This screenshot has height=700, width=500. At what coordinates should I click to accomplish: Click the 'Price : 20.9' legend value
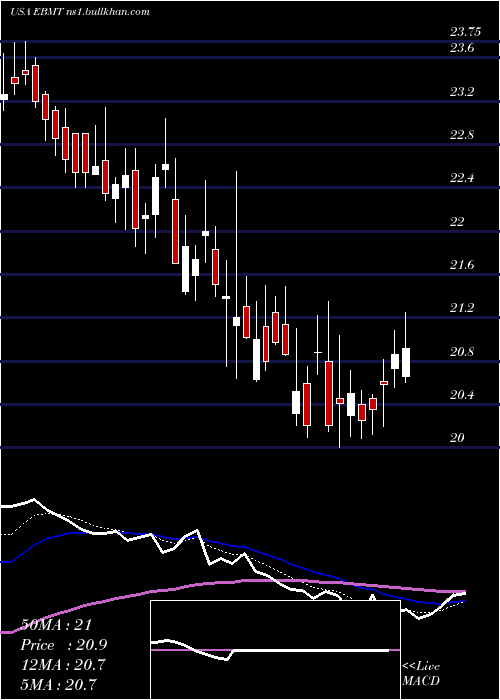[63, 645]
